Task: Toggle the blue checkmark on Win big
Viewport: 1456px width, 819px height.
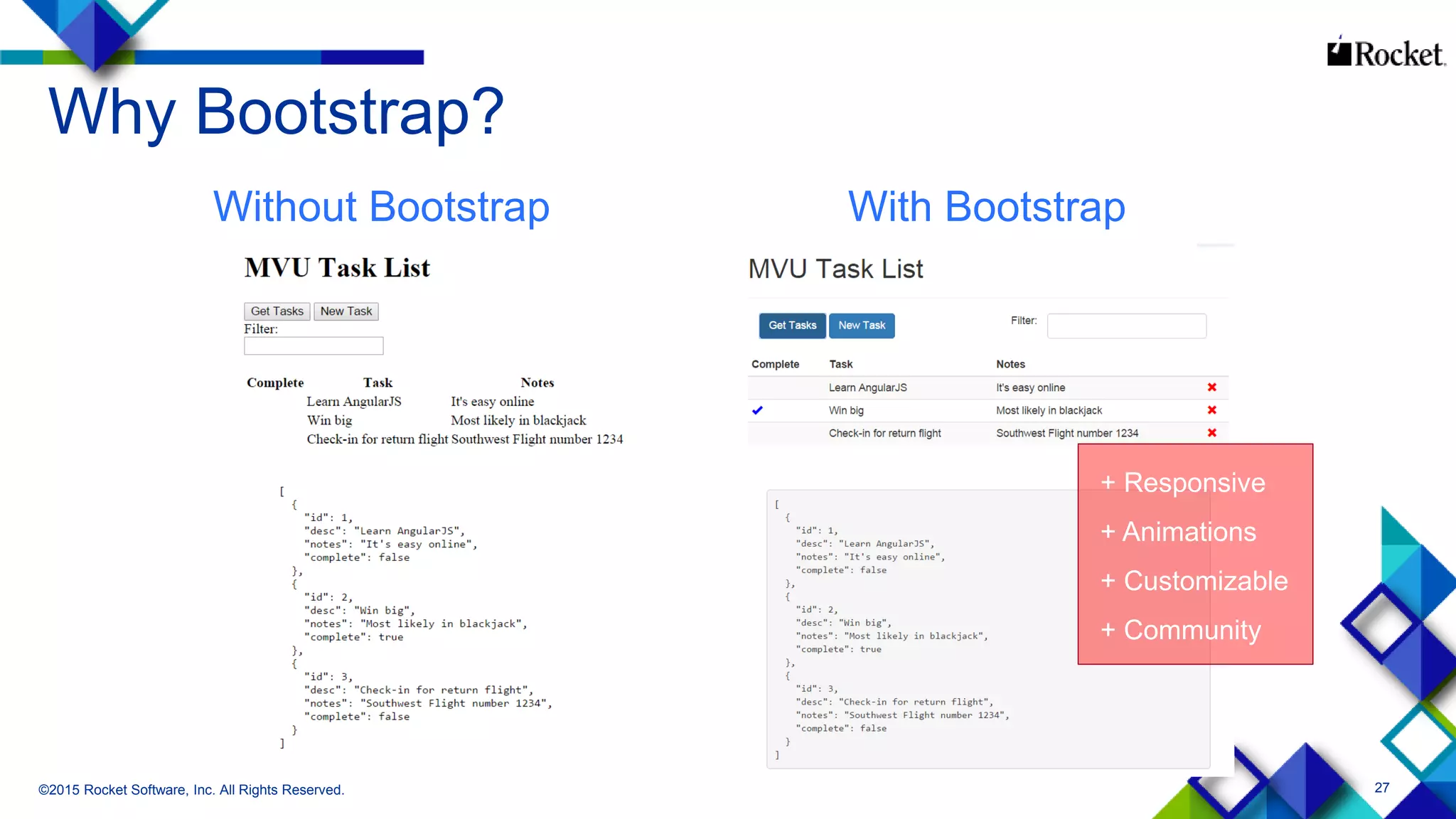Action: click(757, 410)
